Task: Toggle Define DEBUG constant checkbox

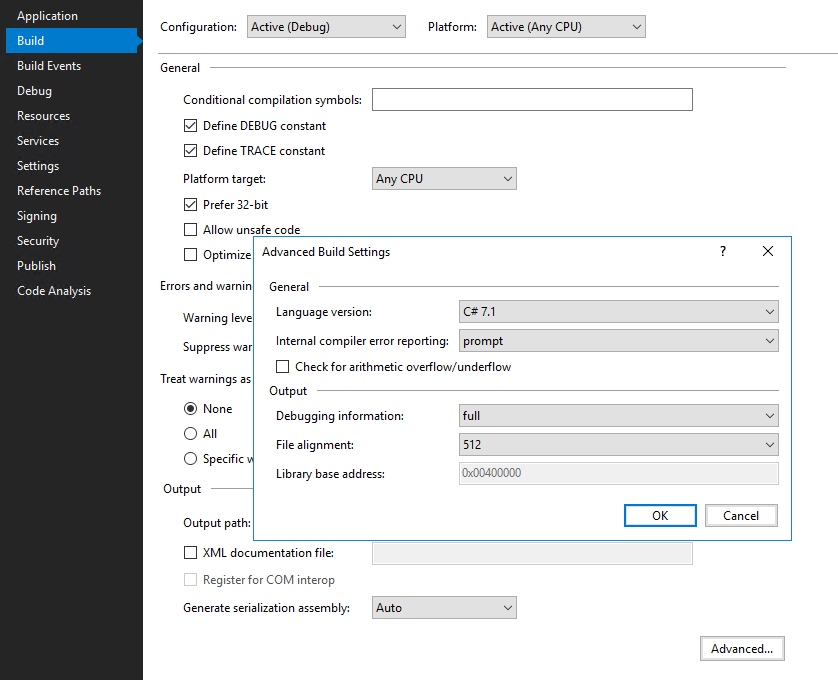Action: [x=190, y=126]
